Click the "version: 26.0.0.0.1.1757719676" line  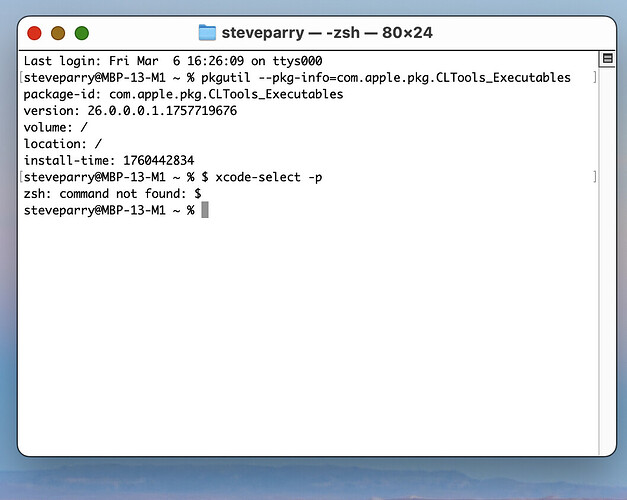point(130,110)
